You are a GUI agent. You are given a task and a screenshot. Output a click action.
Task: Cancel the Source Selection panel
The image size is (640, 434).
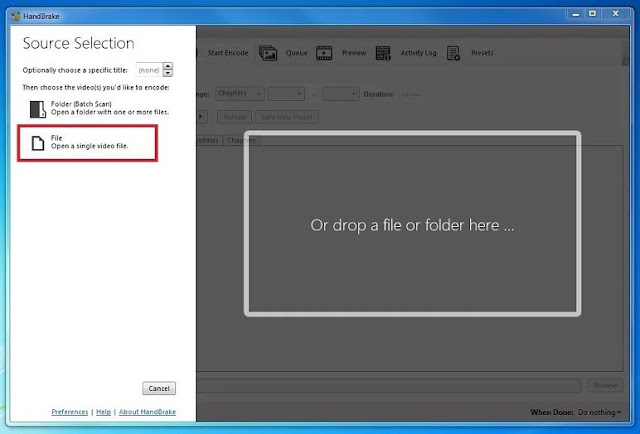click(159, 388)
